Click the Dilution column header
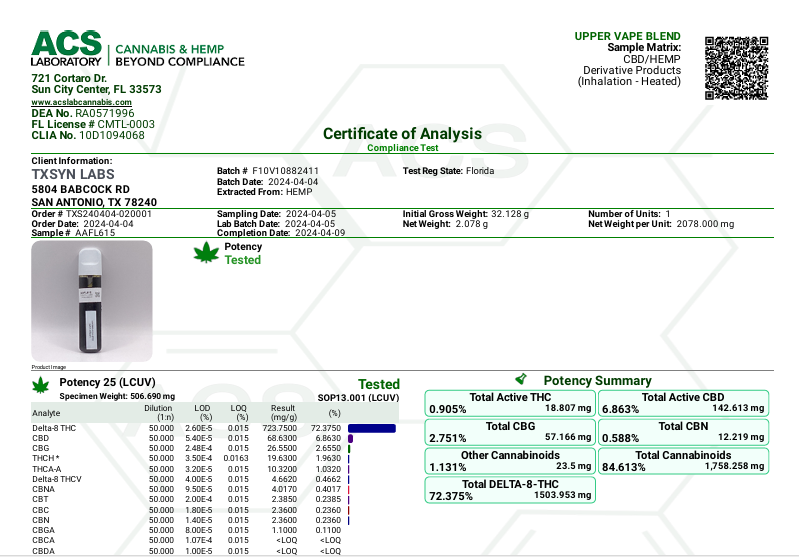The image size is (799, 557). [158, 412]
